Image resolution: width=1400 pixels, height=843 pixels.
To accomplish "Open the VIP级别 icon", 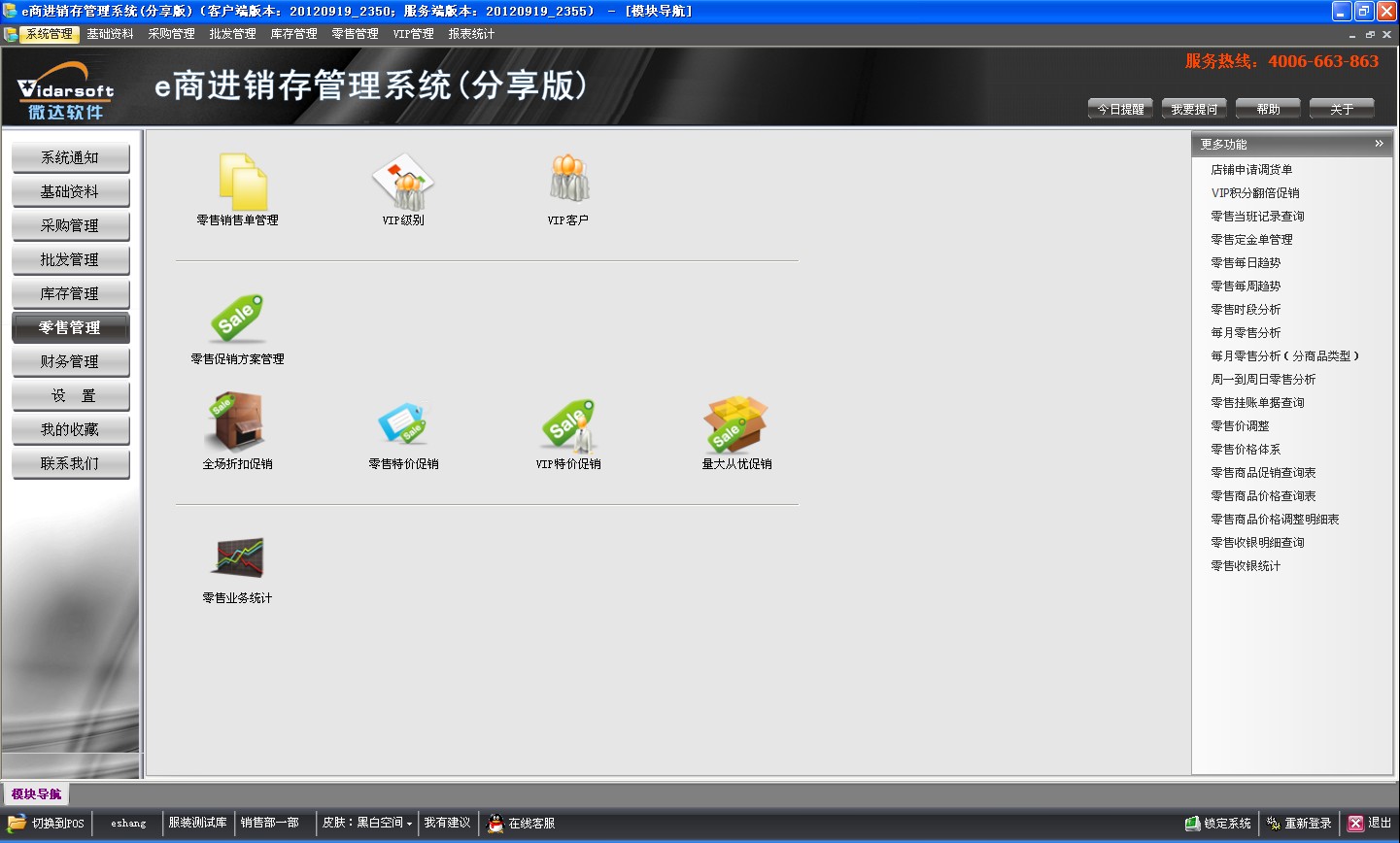I will pyautogui.click(x=403, y=183).
